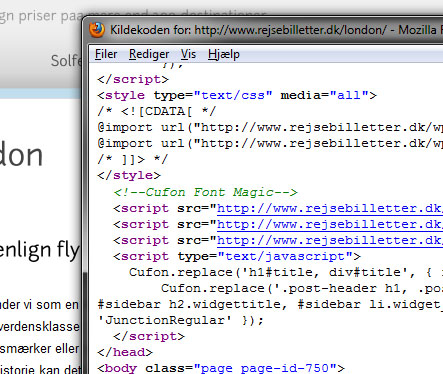Image resolution: width=443 pixels, height=374 pixels.
Task: Click the closing </script> tag above the </head> tag
Action: click(x=149, y=337)
